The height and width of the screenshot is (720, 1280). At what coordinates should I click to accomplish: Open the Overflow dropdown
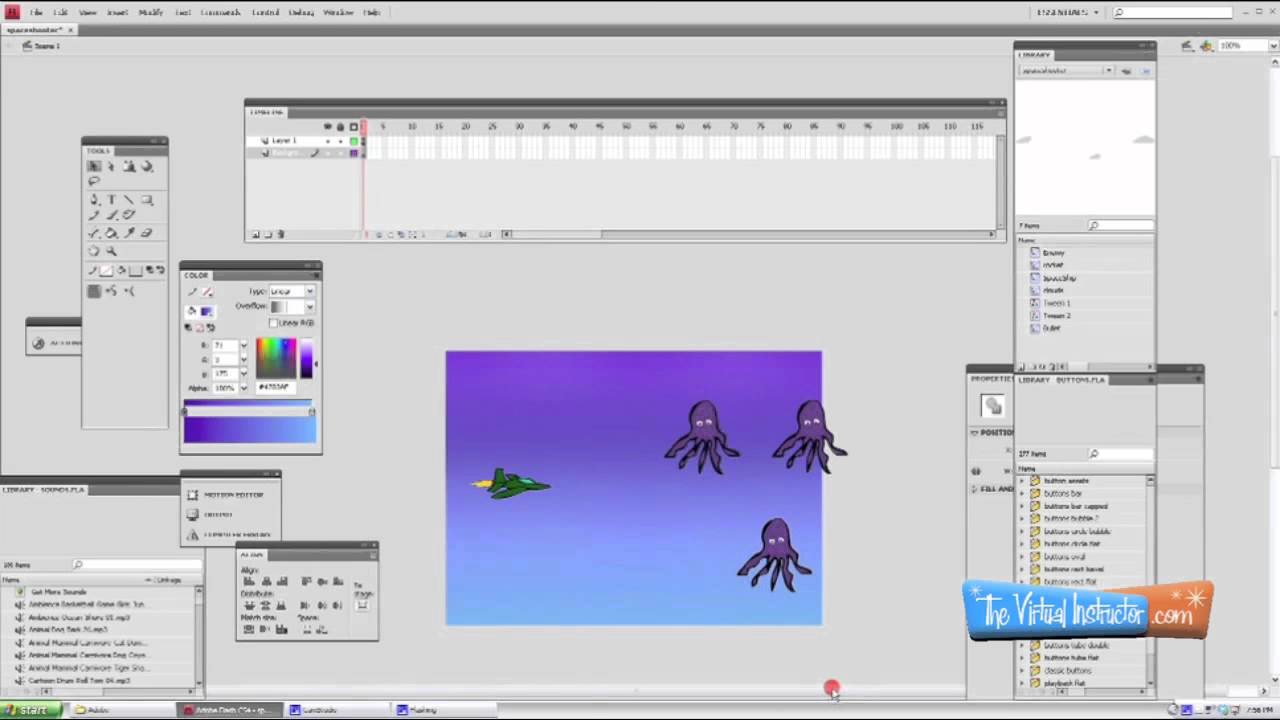(309, 306)
